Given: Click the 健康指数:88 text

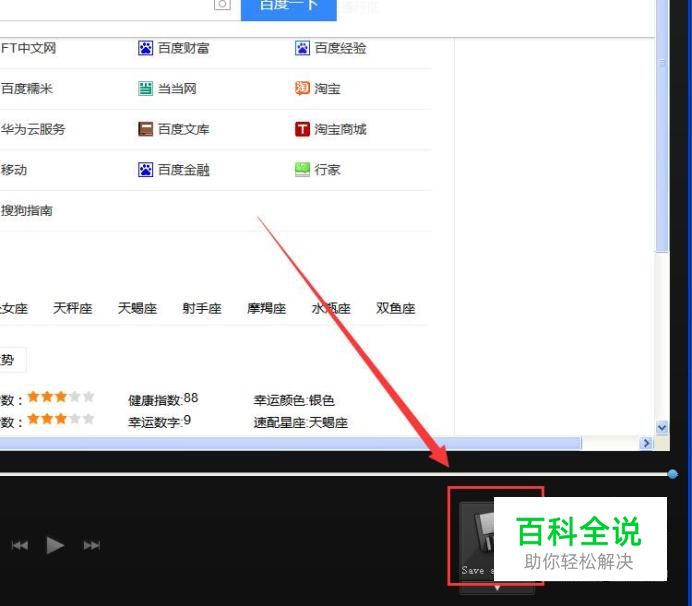Looking at the screenshot, I should click(x=163, y=399).
